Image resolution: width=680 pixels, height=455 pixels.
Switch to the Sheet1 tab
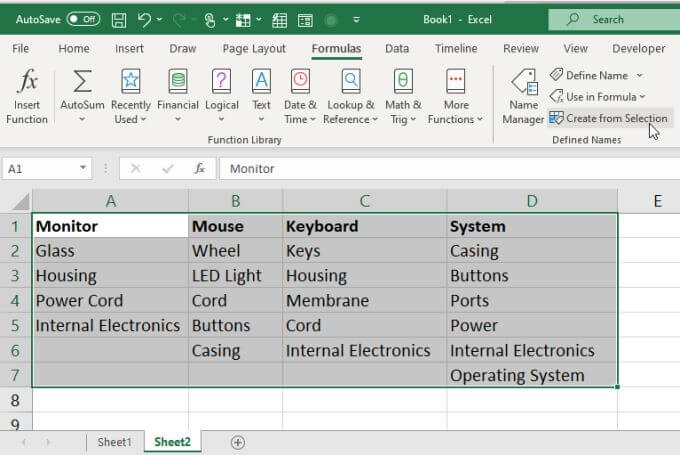(x=114, y=442)
